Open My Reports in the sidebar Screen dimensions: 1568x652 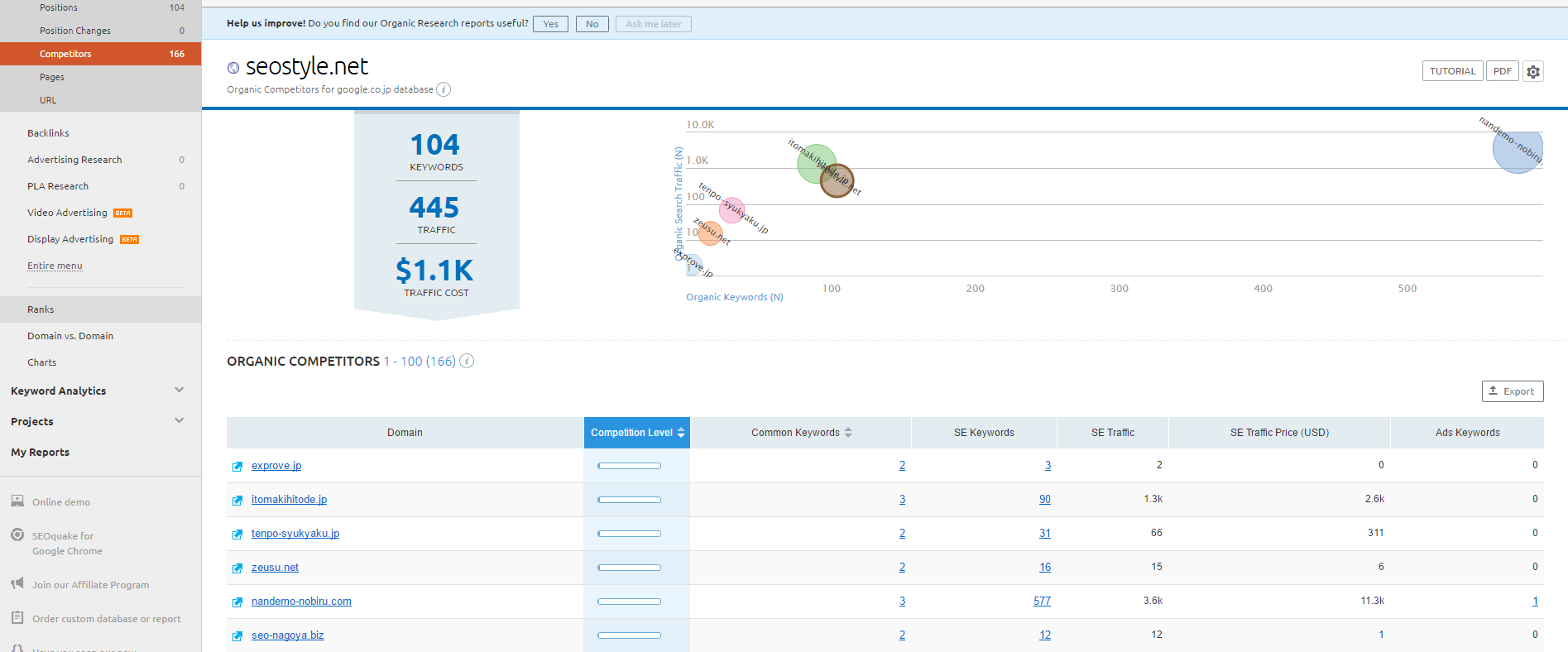click(x=40, y=452)
